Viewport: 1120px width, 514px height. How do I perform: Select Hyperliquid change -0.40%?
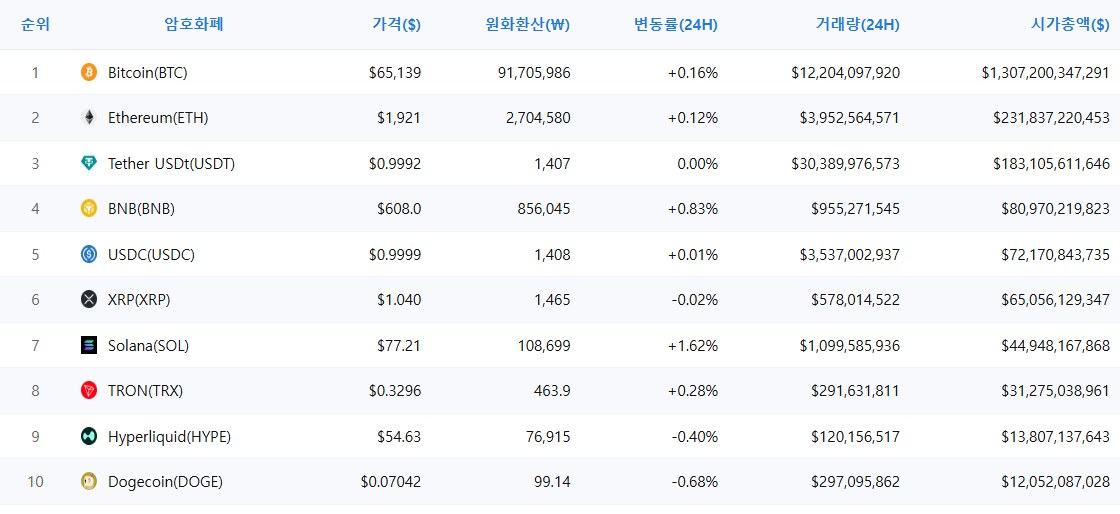[694, 436]
